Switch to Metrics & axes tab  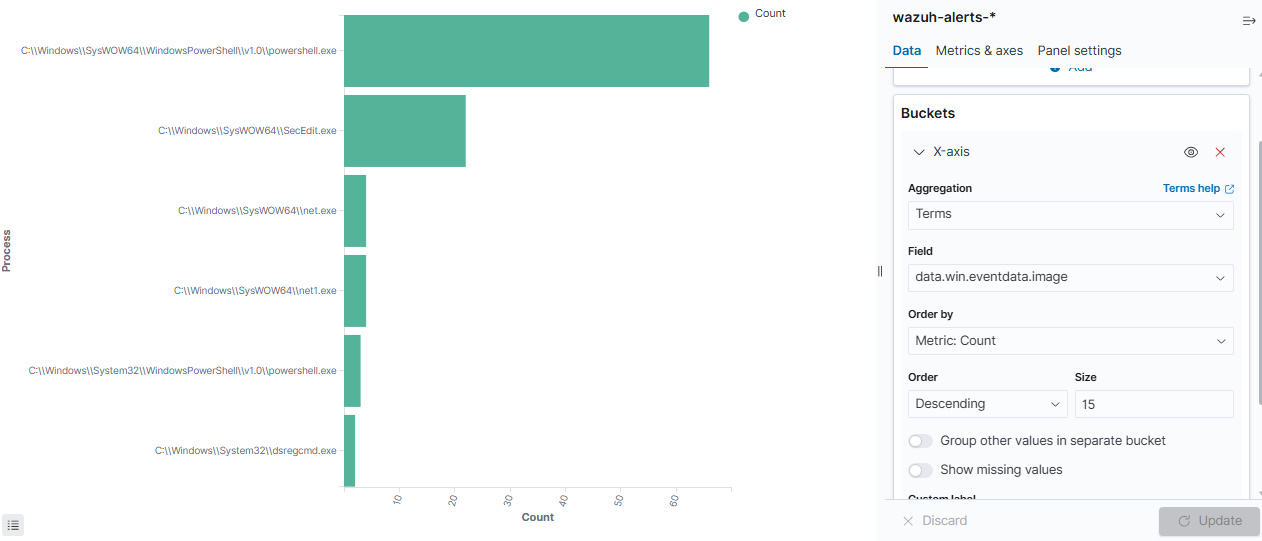(979, 51)
